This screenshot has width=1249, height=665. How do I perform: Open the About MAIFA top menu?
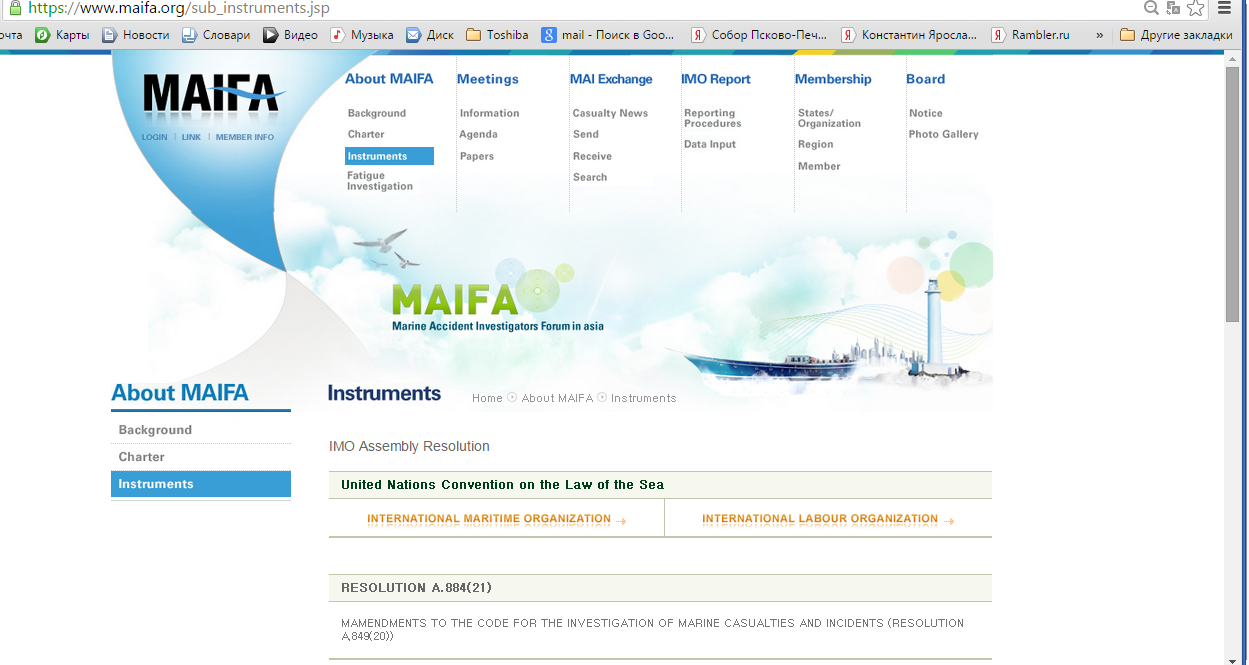[389, 79]
